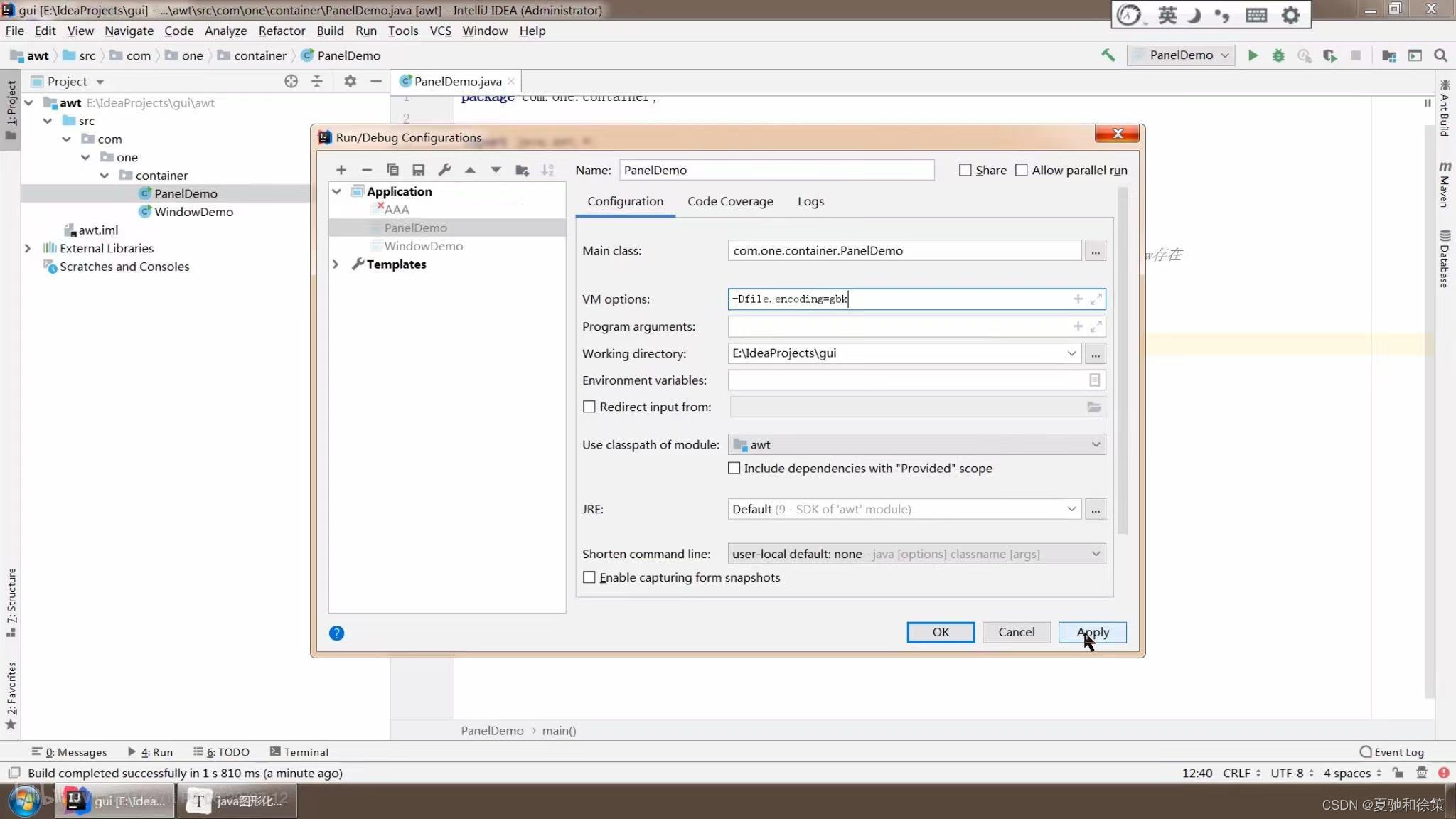Check Include dependencies with Provided scope
Image resolution: width=1456 pixels, height=819 pixels.
click(x=734, y=469)
